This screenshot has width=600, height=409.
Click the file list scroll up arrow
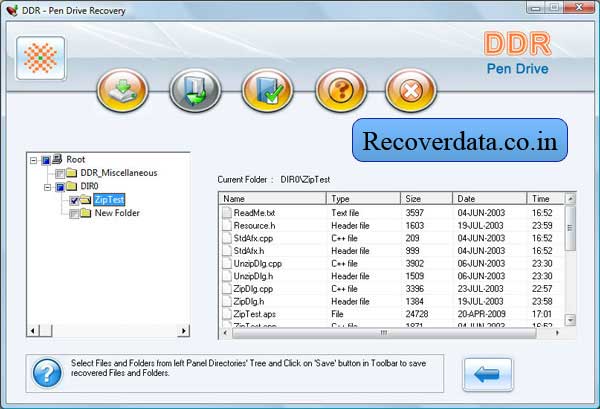click(x=570, y=199)
